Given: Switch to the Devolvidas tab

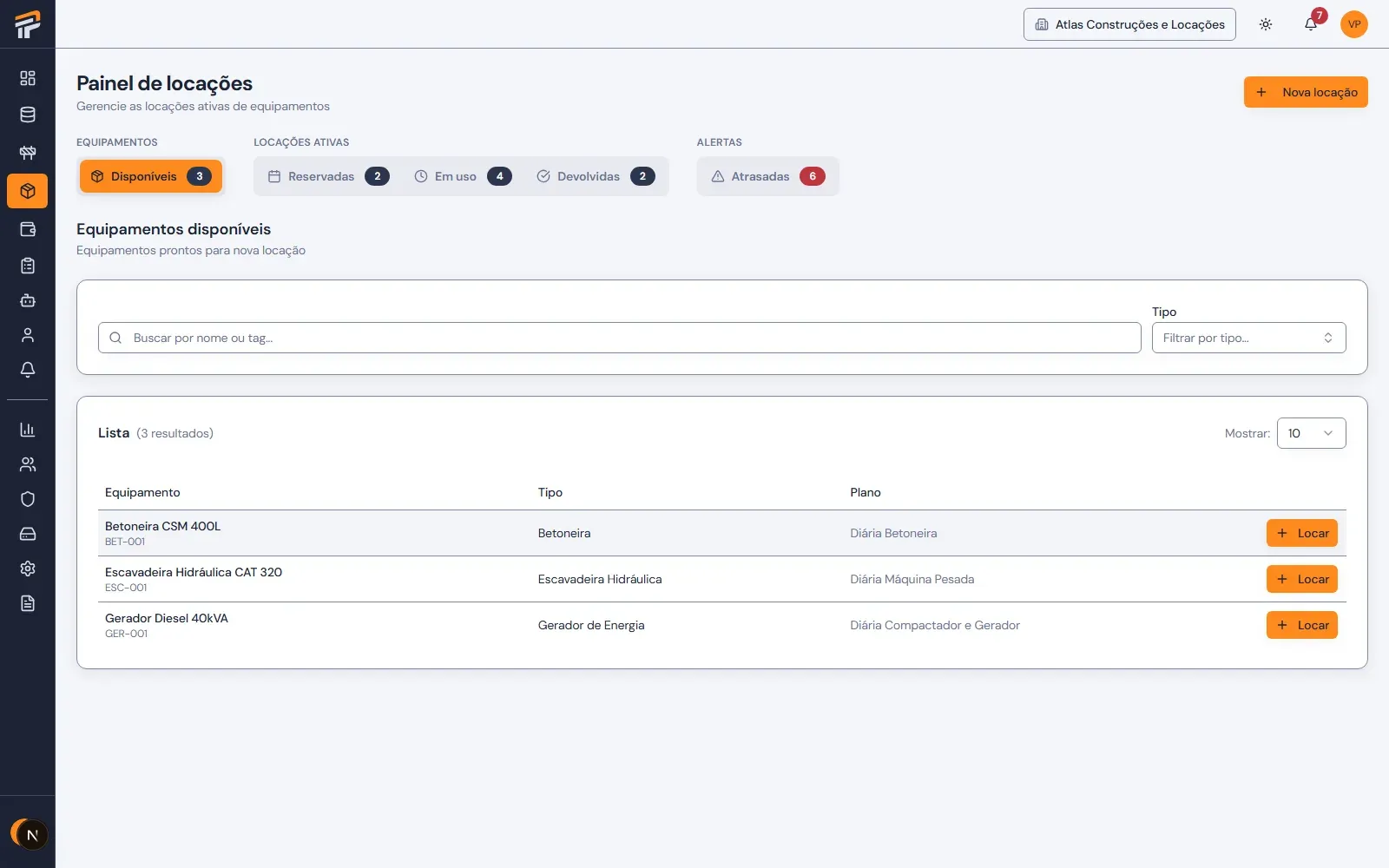Looking at the screenshot, I should tap(596, 176).
